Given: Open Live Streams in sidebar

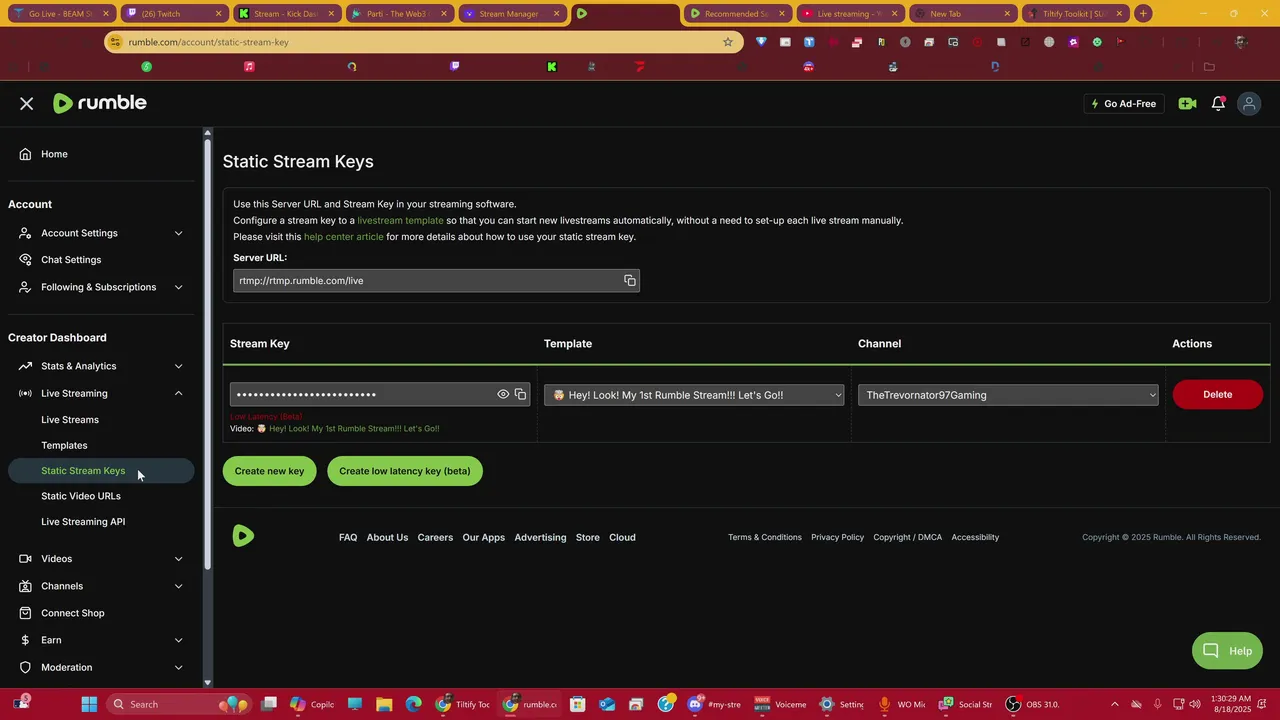Looking at the screenshot, I should pyautogui.click(x=70, y=420).
